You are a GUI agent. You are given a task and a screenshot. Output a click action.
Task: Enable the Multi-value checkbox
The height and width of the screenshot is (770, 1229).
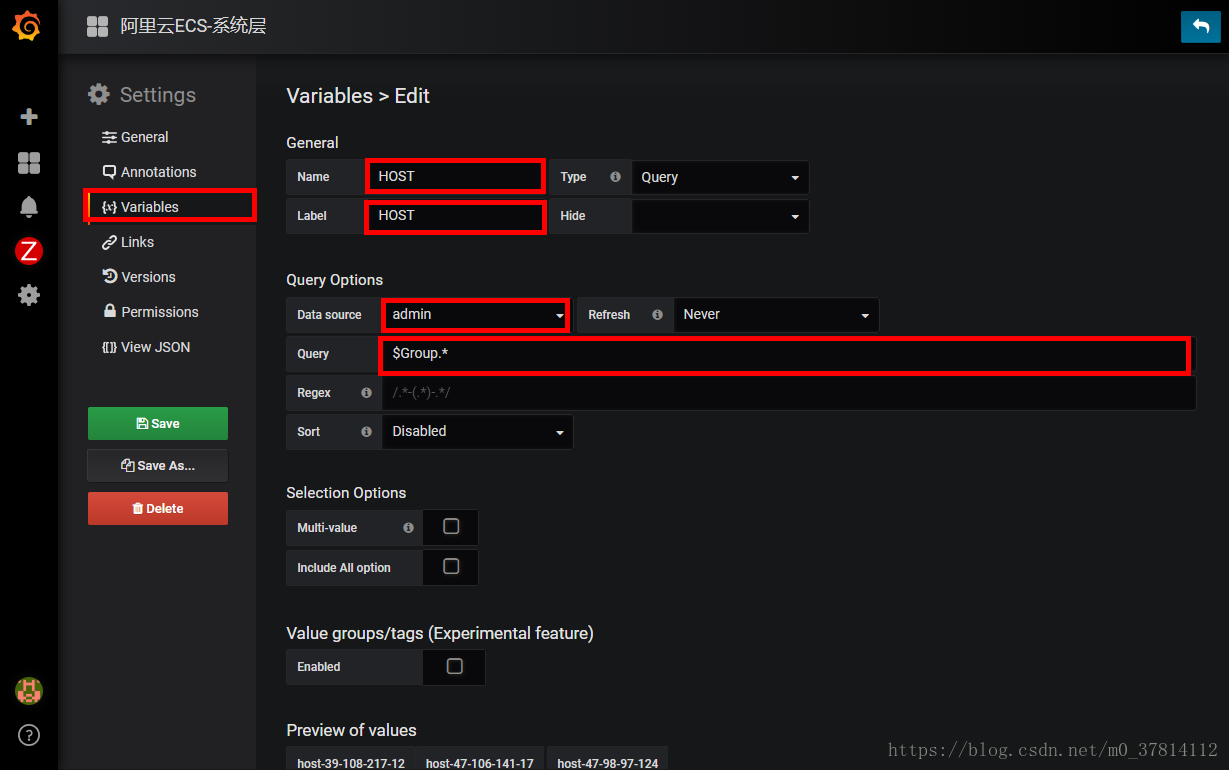tap(451, 526)
